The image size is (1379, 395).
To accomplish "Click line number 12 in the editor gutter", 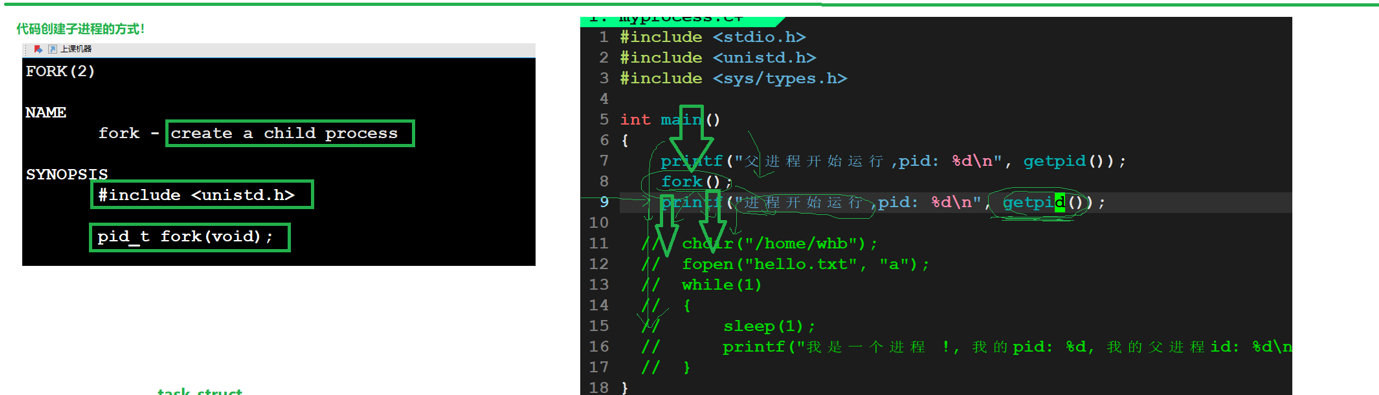I will tap(598, 264).
